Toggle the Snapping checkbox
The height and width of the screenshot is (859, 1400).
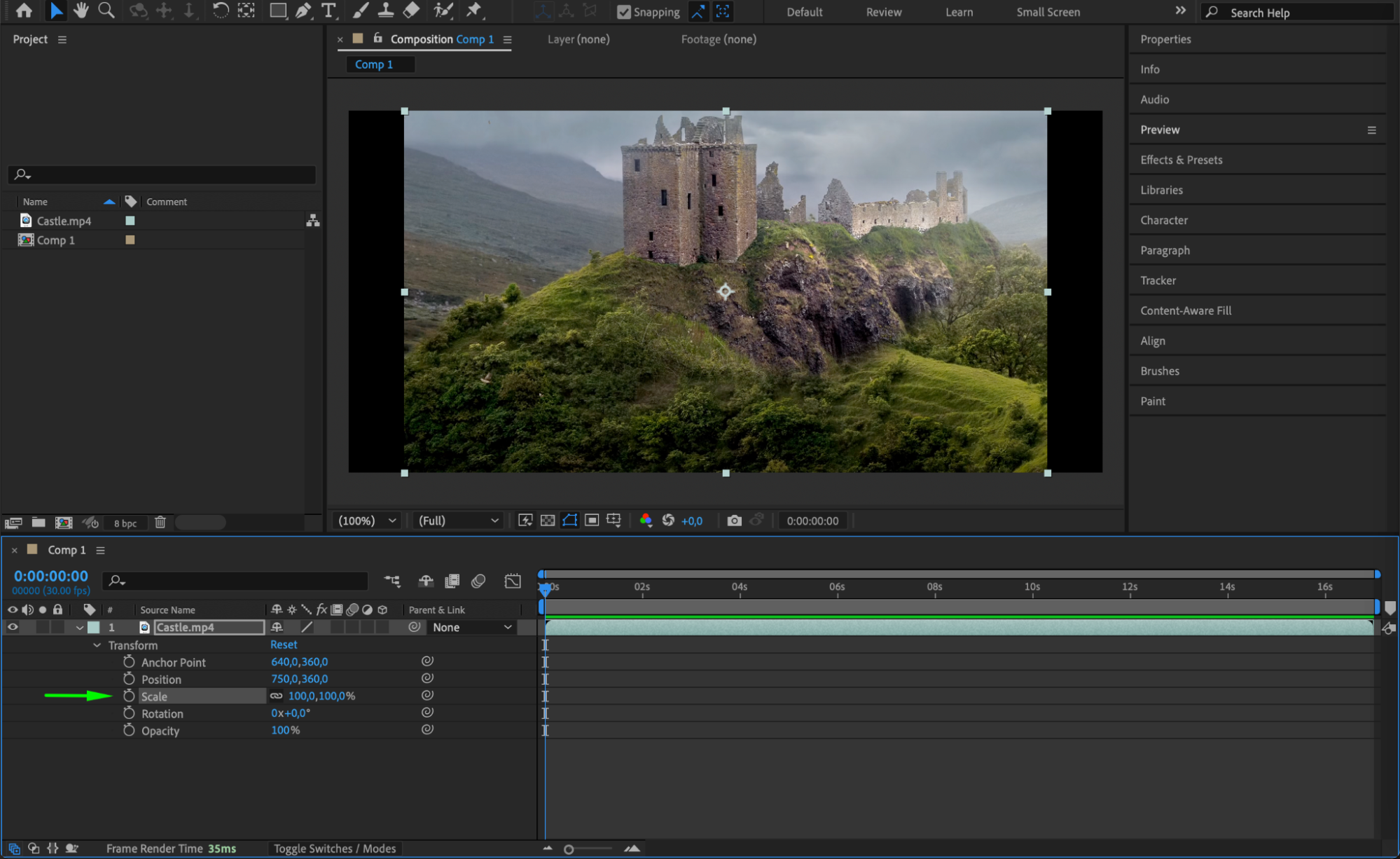pyautogui.click(x=623, y=12)
